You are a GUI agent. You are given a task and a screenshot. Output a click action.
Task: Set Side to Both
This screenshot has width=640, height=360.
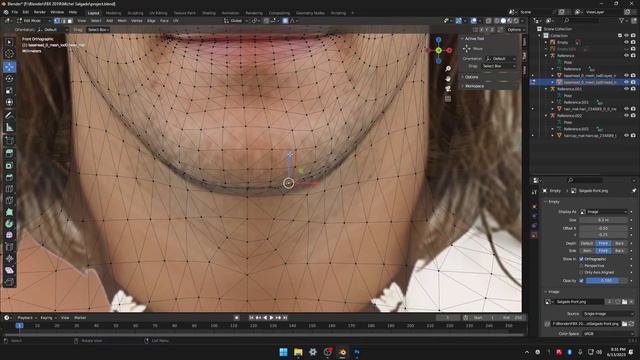(587, 251)
